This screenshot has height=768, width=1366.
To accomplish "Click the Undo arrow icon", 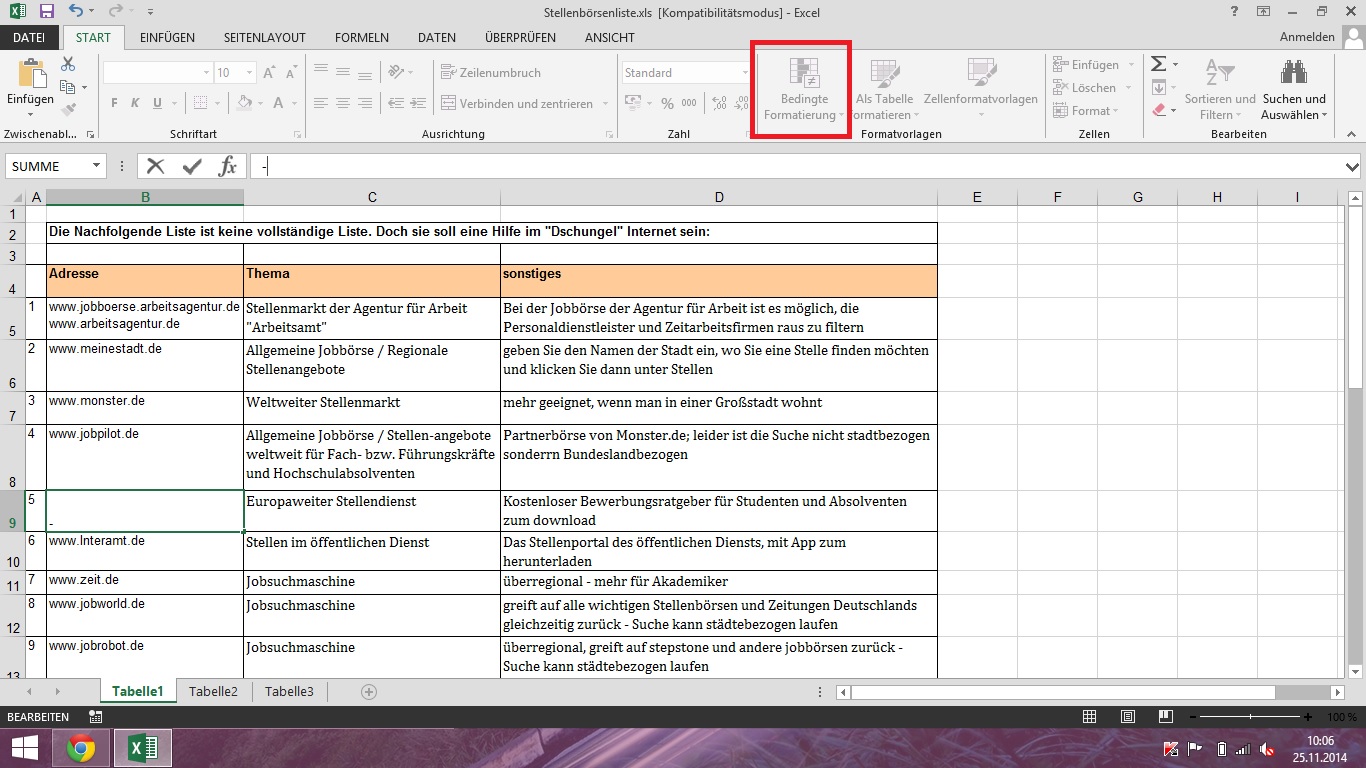I will 77,11.
